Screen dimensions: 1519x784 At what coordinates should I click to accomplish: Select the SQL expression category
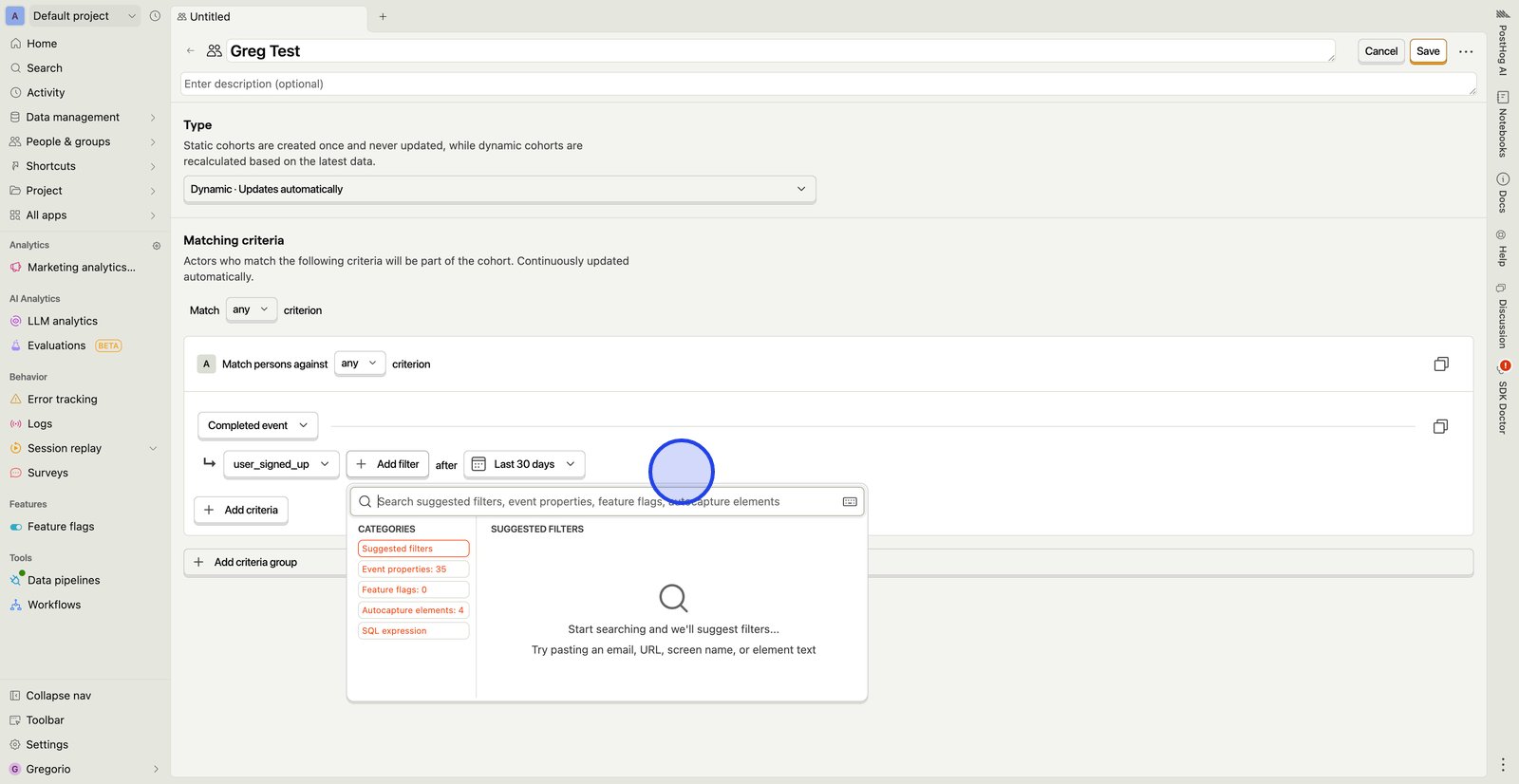coord(413,631)
